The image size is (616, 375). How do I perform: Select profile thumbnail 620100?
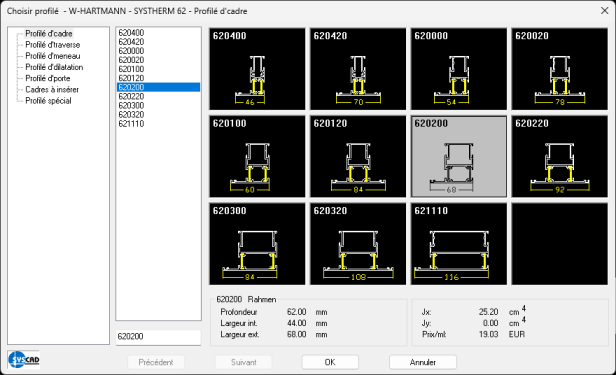click(257, 156)
